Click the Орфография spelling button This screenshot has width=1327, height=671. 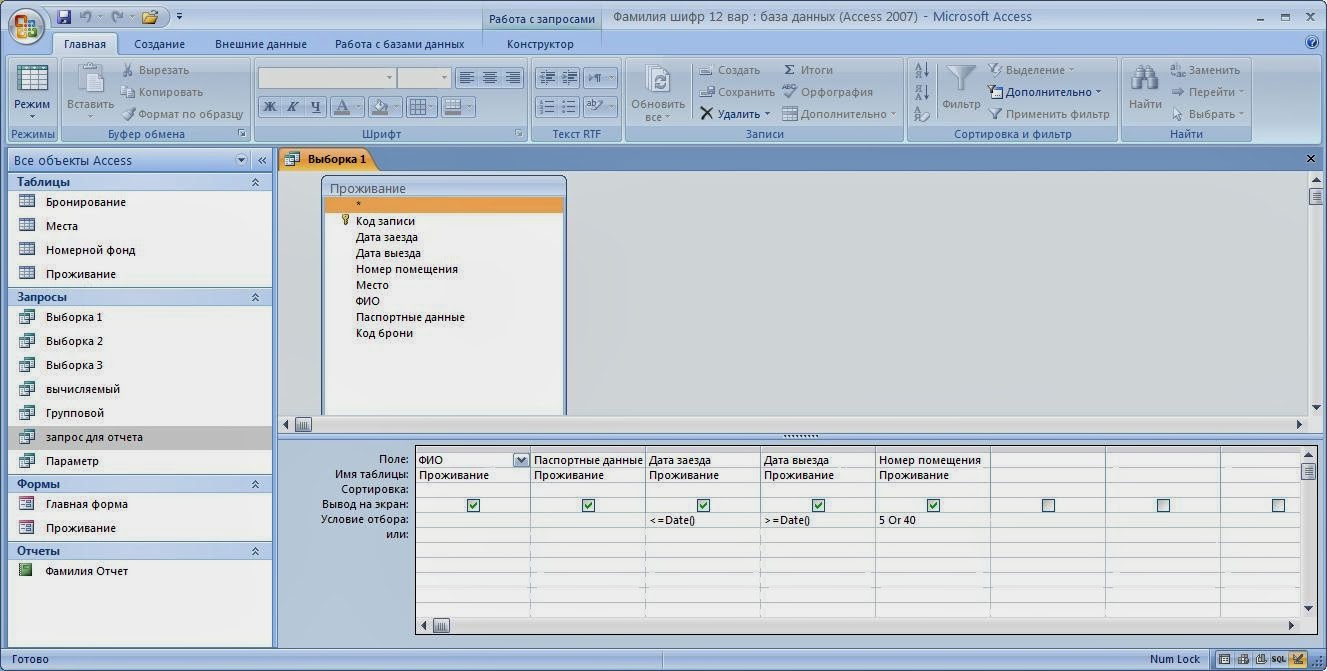click(x=827, y=92)
